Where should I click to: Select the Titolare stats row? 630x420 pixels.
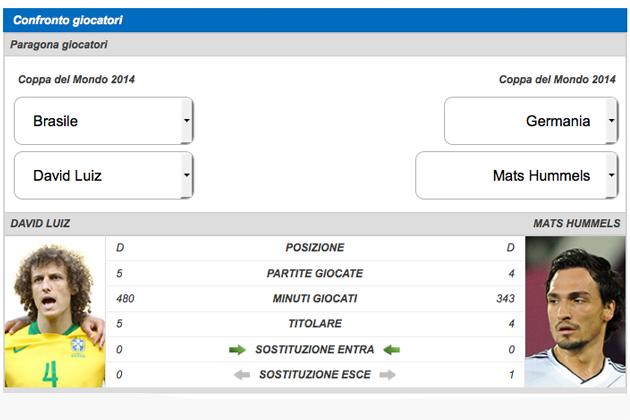coord(314,324)
